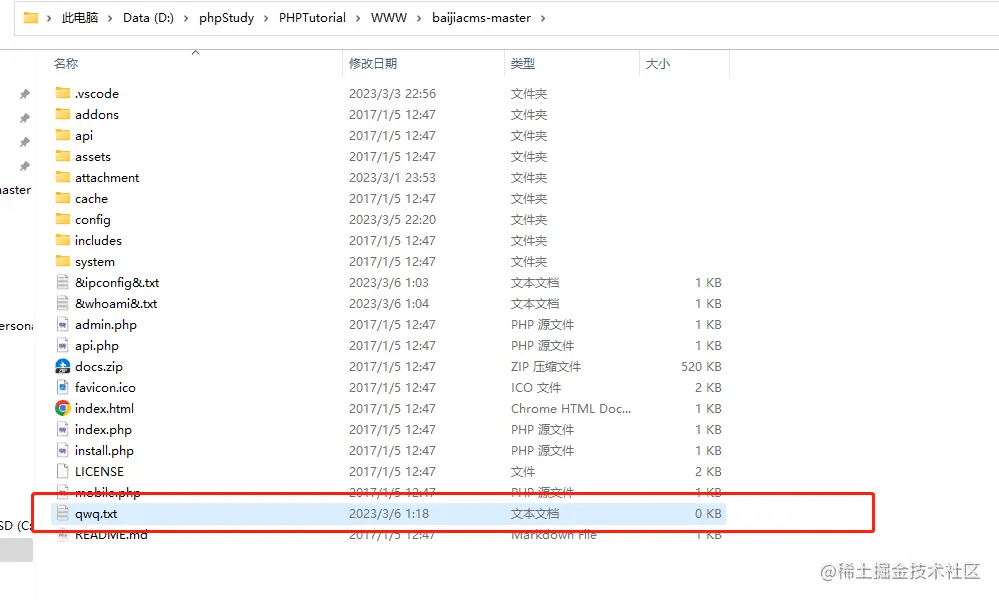Expand chevron after WWW breadcrumb

tap(419, 18)
